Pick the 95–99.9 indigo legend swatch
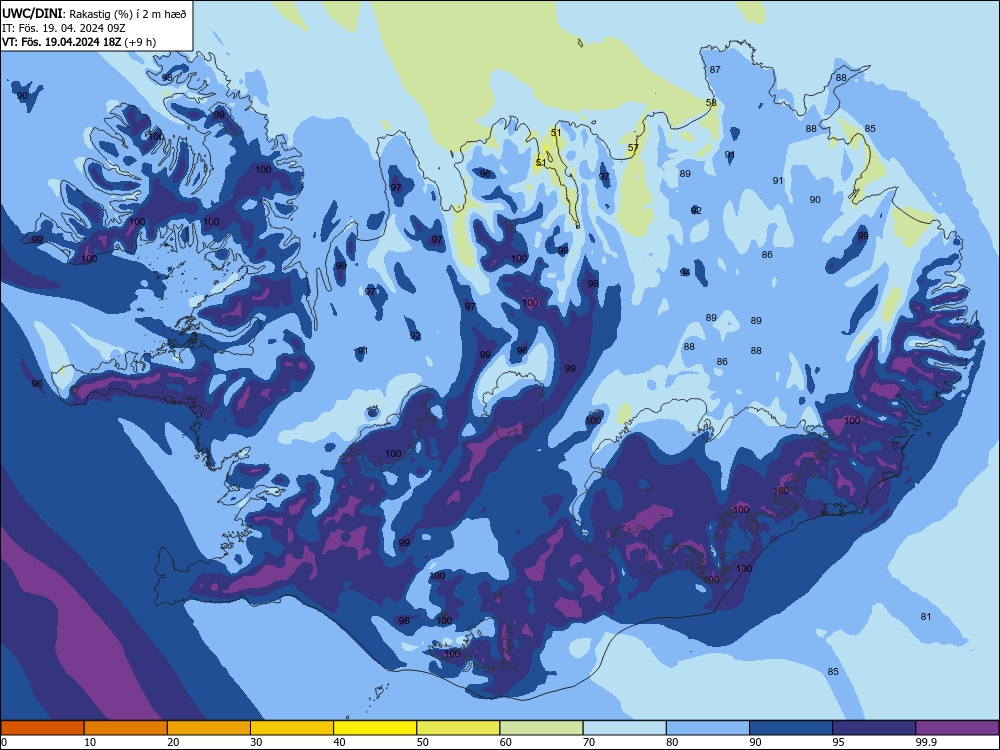1000x750 pixels. pyautogui.click(x=874, y=728)
